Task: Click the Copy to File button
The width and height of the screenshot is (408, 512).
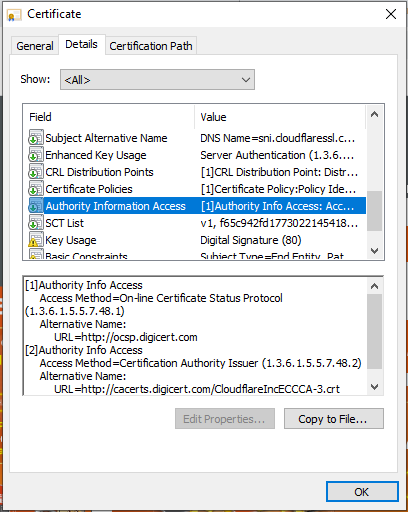Action: click(x=334, y=419)
